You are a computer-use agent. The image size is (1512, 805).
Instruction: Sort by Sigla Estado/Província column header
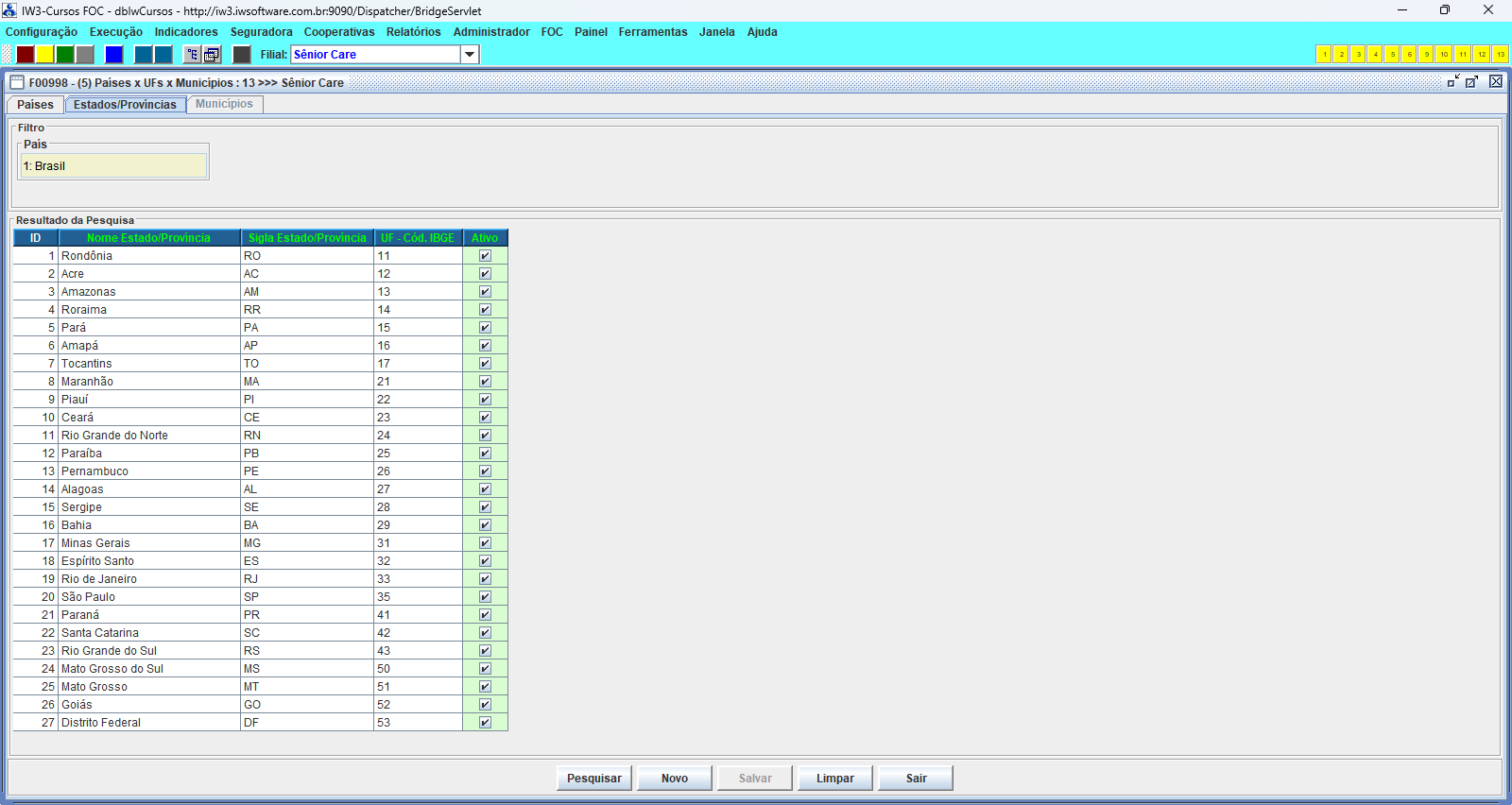(307, 238)
